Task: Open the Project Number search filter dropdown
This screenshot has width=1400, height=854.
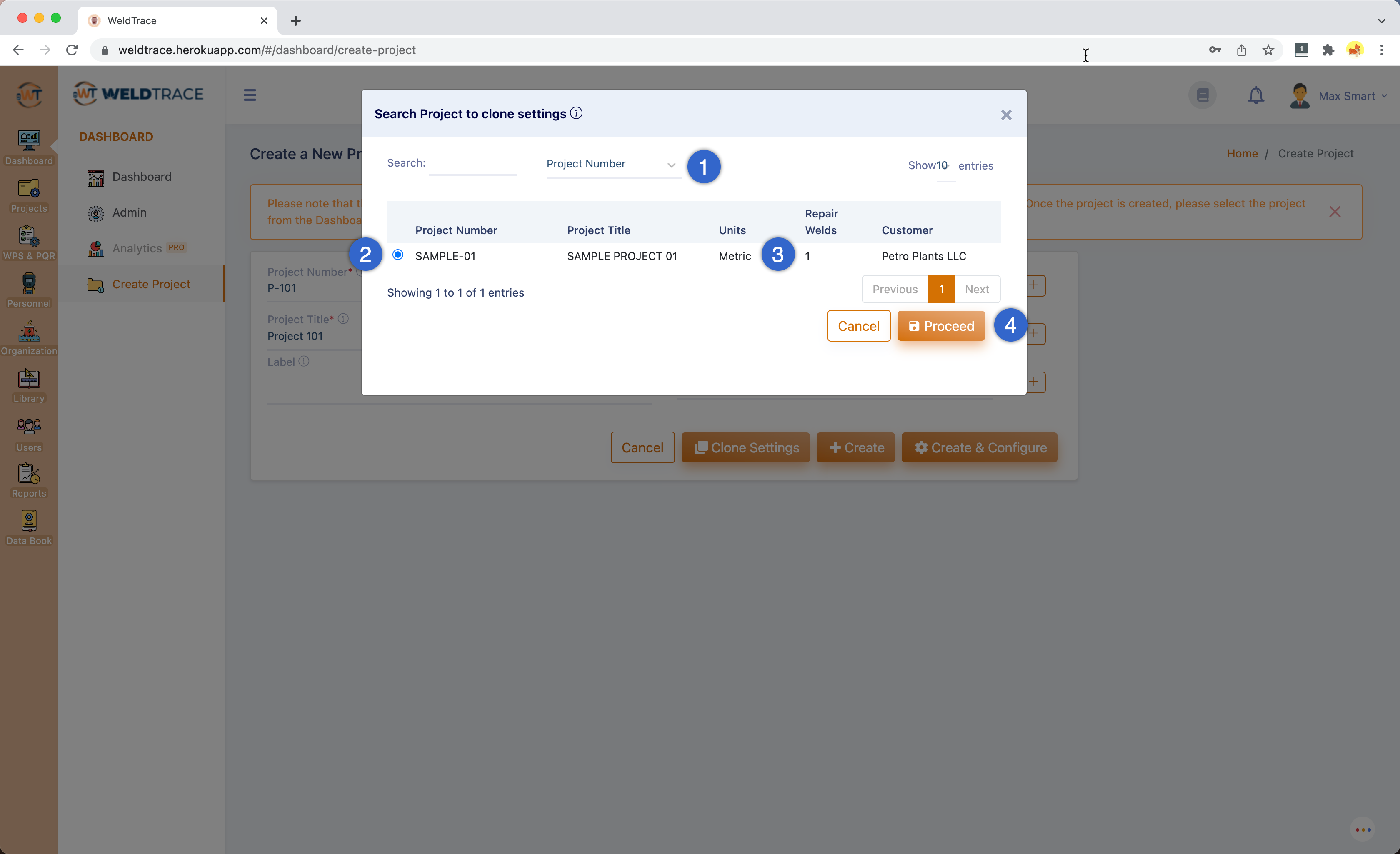Action: tap(613, 164)
